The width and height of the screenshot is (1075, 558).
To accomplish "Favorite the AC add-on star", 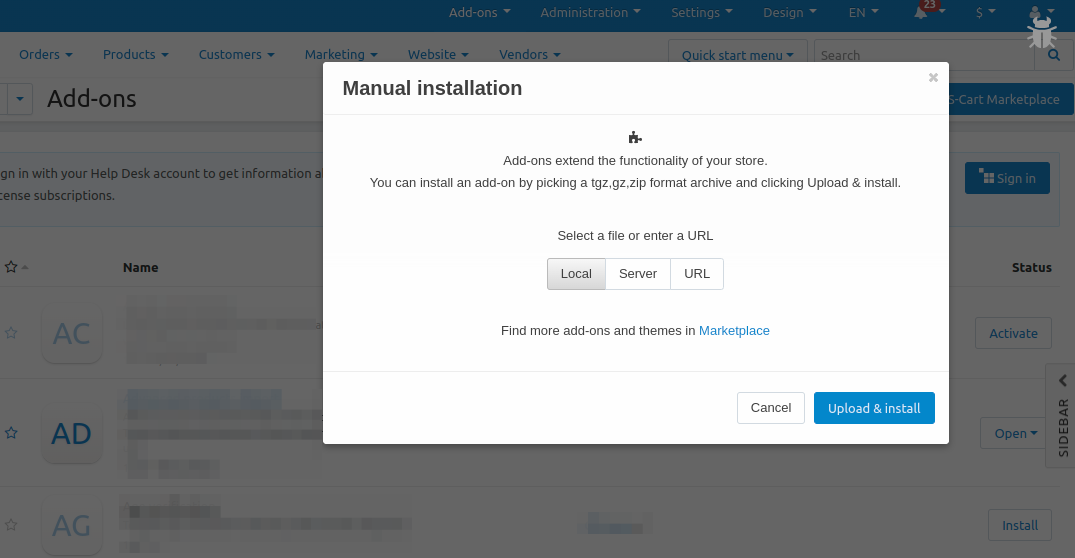I will coord(12,333).
